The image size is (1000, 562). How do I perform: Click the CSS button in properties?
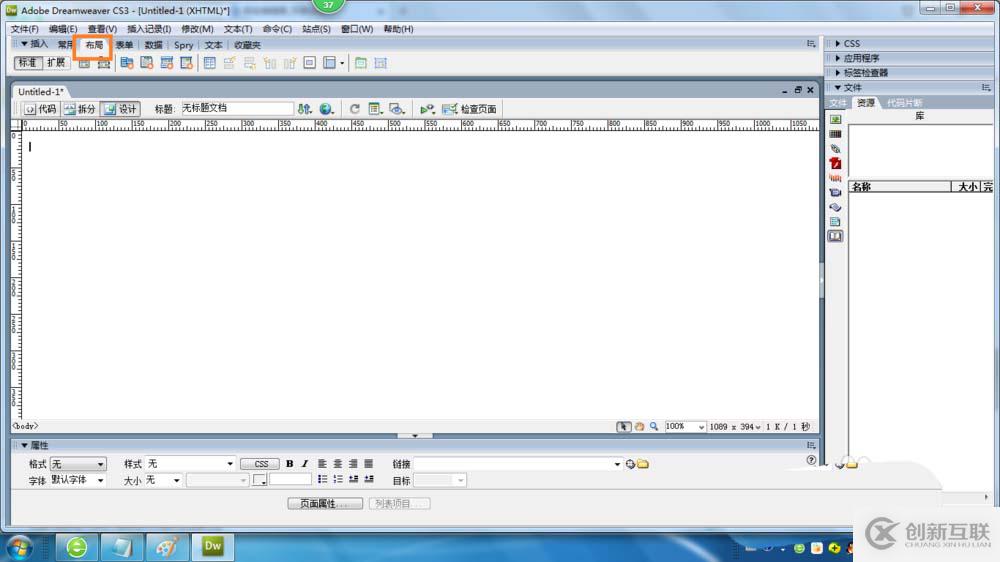(x=260, y=464)
